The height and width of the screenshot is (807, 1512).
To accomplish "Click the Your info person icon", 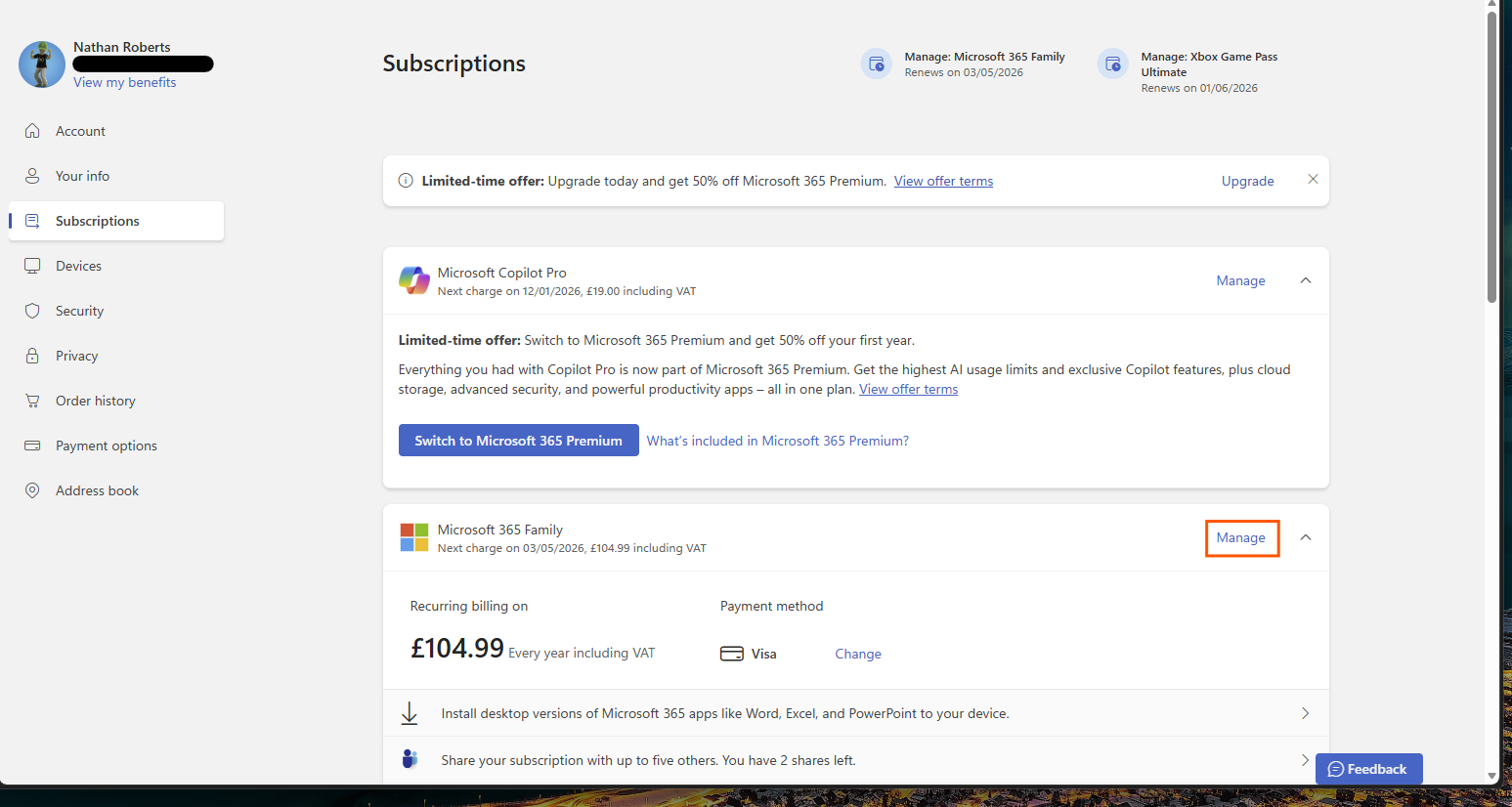I will tap(32, 176).
